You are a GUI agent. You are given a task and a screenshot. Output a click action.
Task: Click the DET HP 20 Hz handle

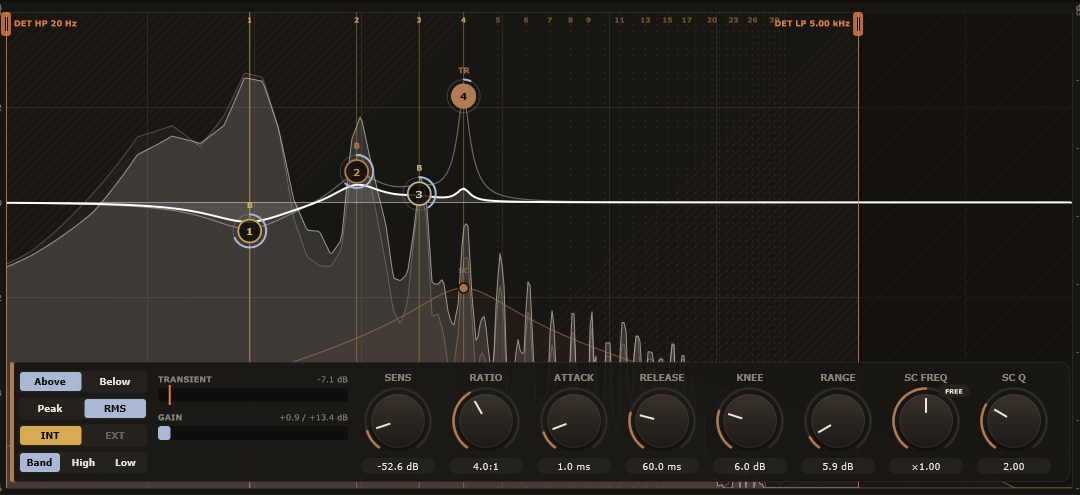tap(6, 24)
